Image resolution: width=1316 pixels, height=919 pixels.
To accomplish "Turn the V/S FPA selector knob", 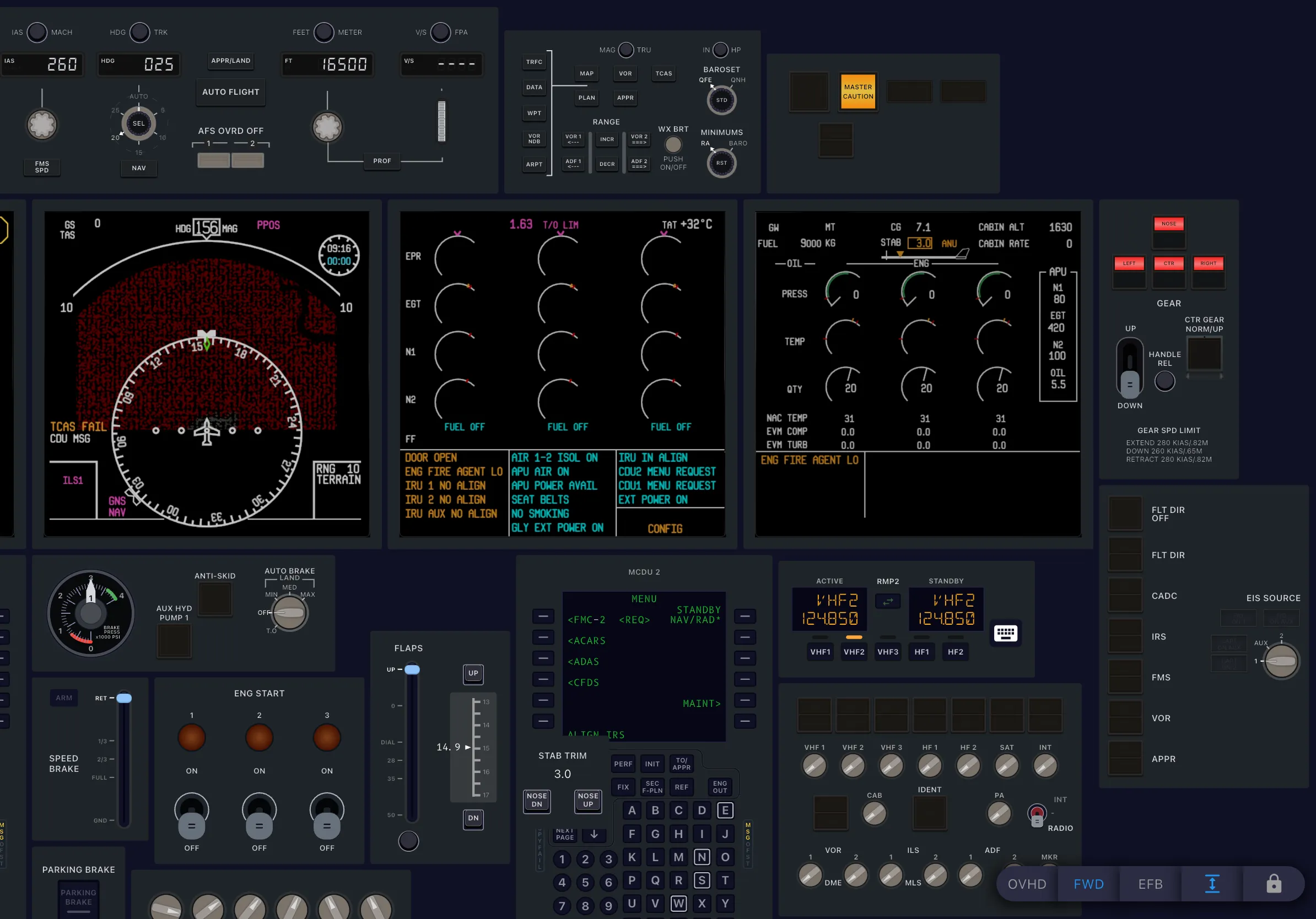I will click(440, 32).
